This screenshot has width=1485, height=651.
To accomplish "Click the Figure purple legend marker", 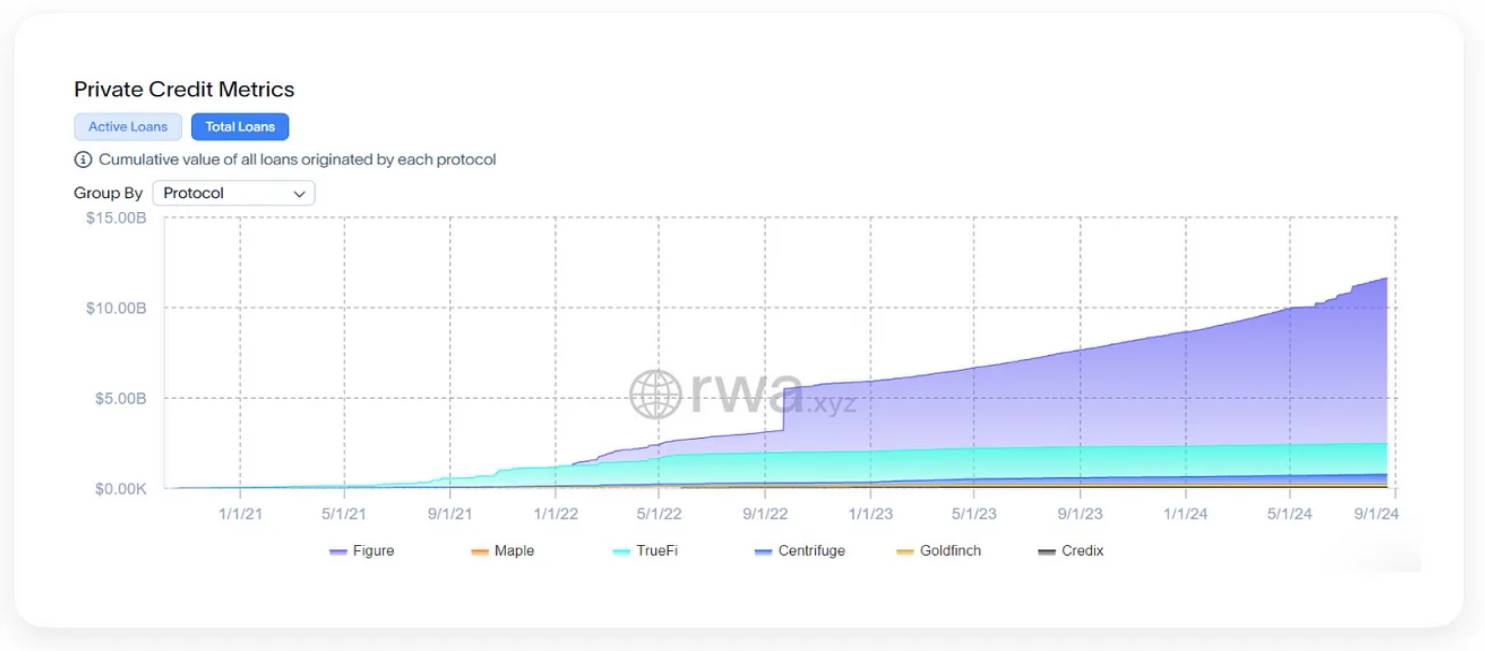I will (x=338, y=552).
